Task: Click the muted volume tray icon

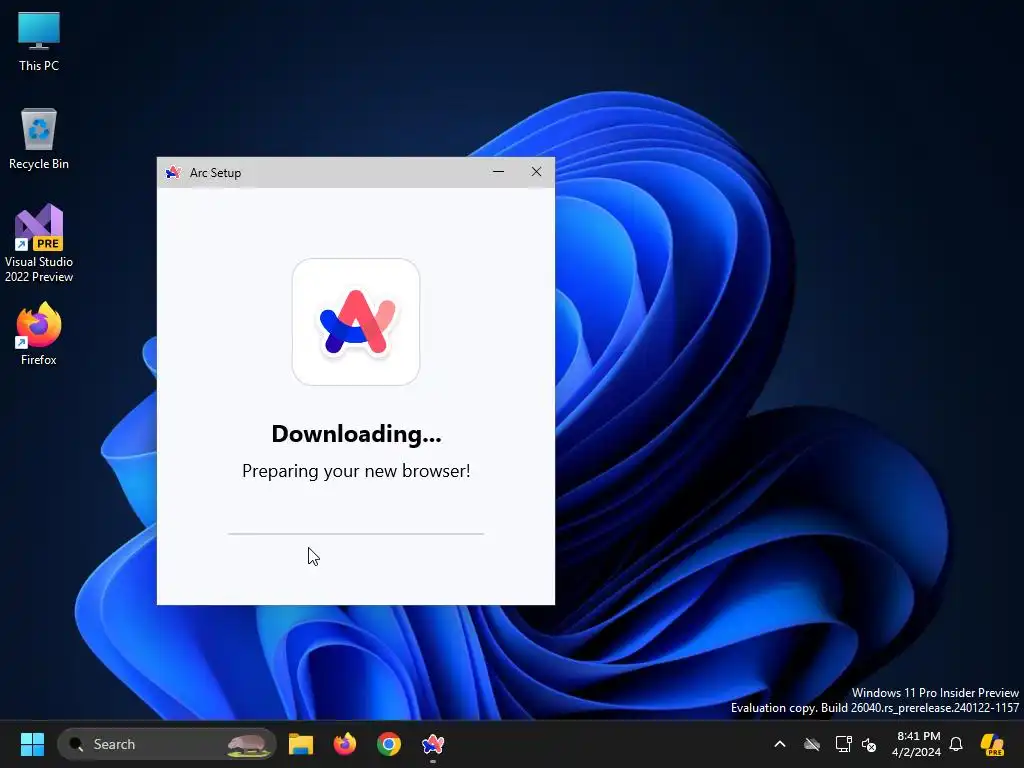Action: tap(869, 744)
